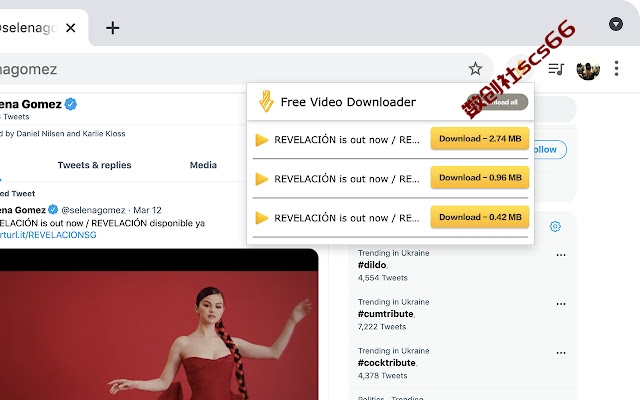The width and height of the screenshot is (640, 400).
Task: Open the Chrome three-dot menu
Action: (x=616, y=69)
